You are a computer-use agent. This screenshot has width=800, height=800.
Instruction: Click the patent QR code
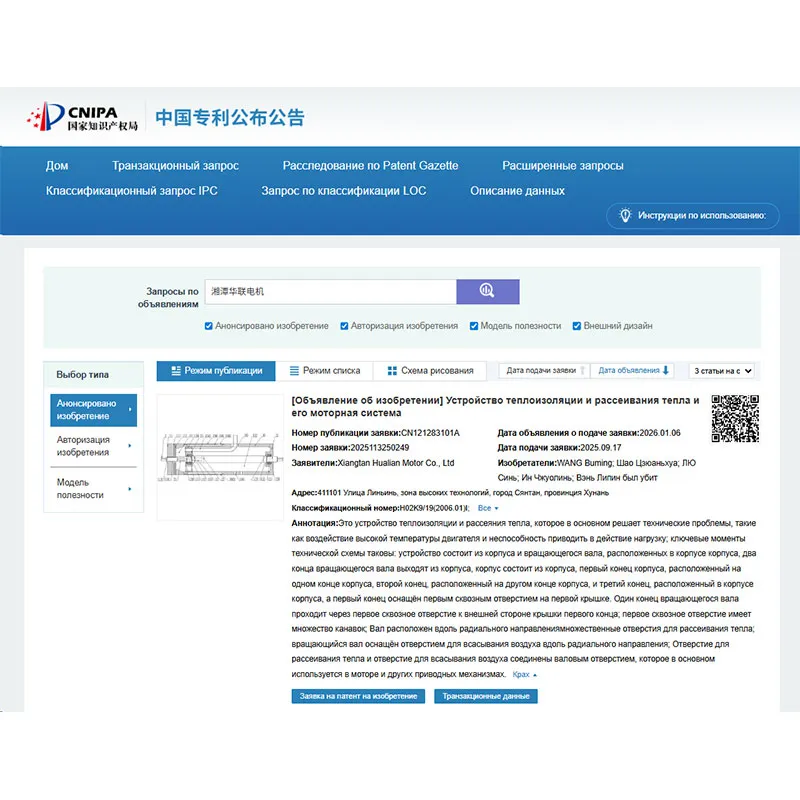pos(735,418)
